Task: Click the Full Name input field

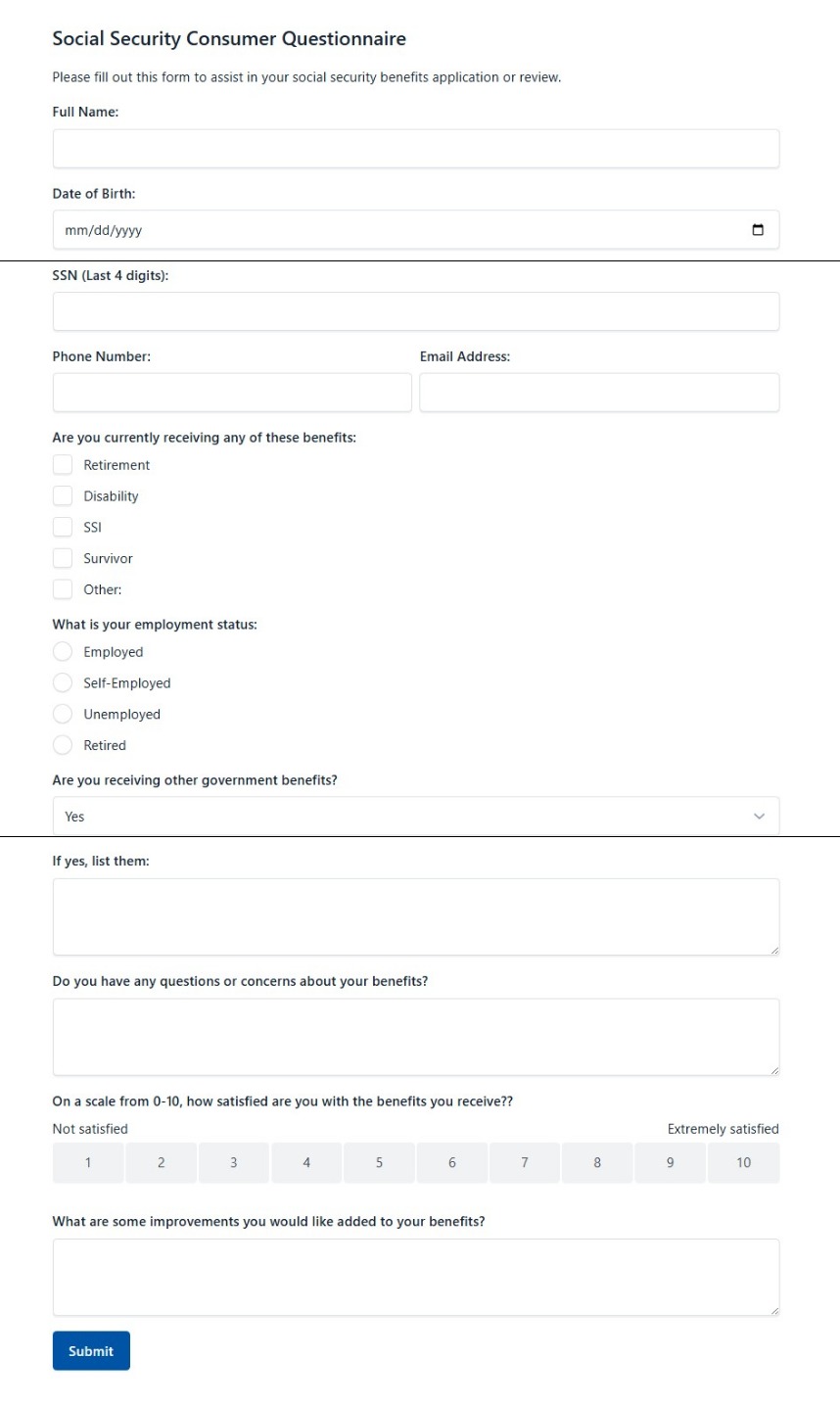Action: coord(416,148)
